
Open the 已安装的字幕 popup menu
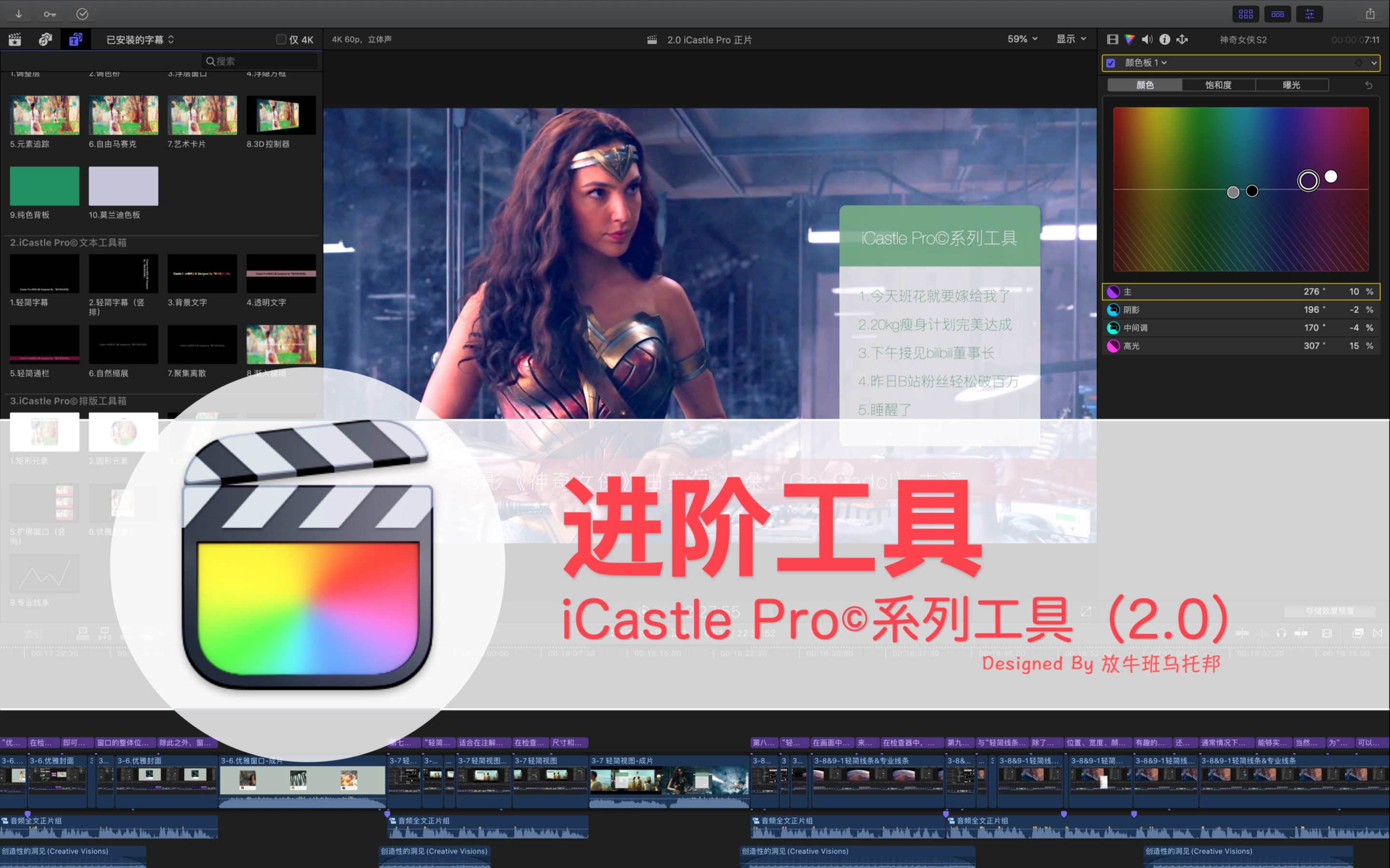[x=140, y=40]
